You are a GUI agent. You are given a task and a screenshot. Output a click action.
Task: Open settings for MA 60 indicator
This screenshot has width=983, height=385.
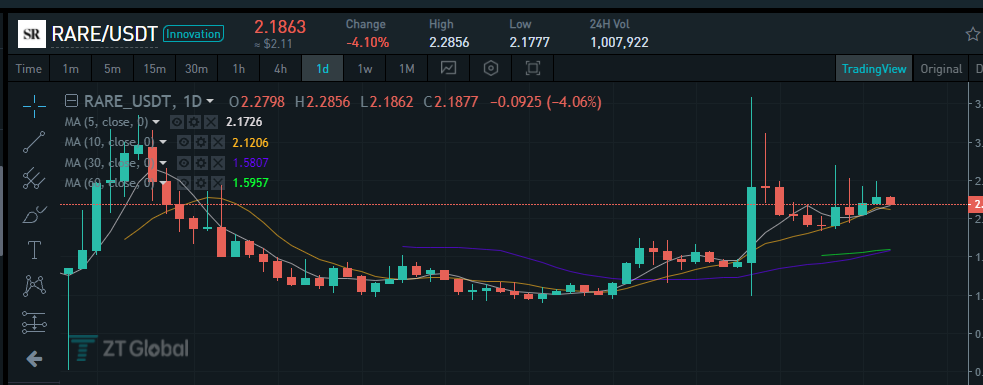click(x=201, y=183)
